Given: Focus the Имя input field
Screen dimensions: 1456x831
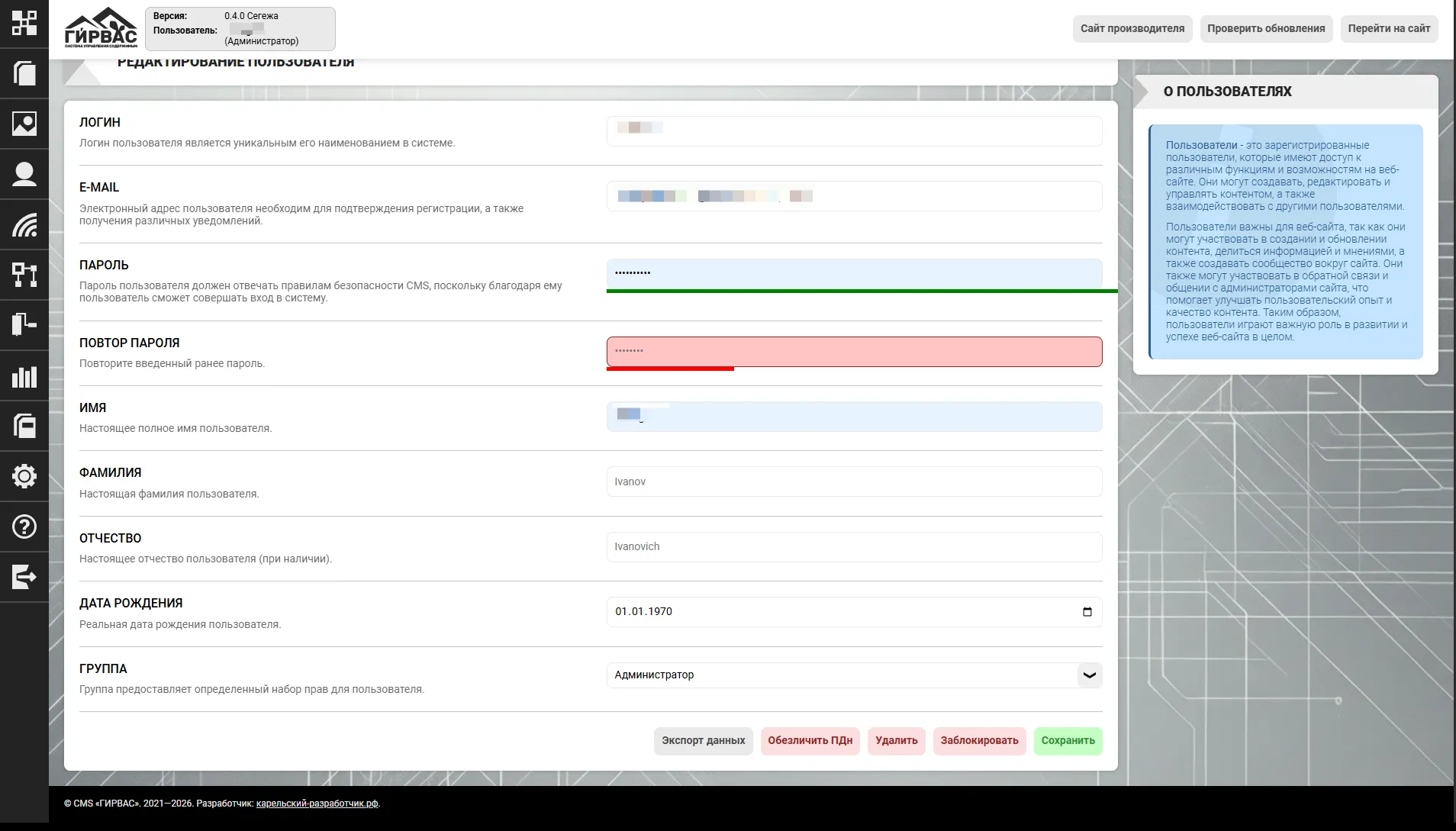Looking at the screenshot, I should click(854, 417).
